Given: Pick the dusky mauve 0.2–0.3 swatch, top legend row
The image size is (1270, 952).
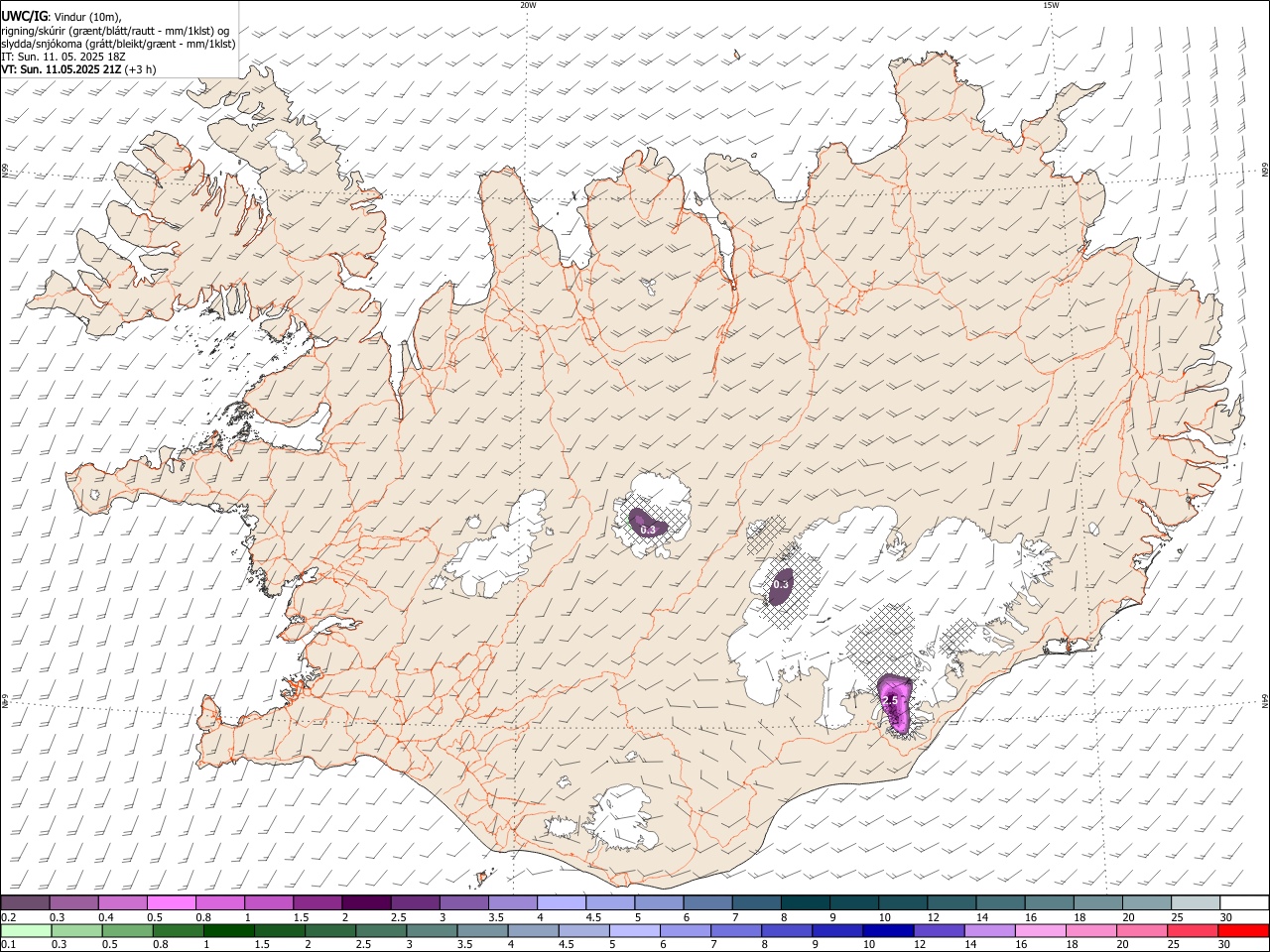Looking at the screenshot, I should pos(26,903).
